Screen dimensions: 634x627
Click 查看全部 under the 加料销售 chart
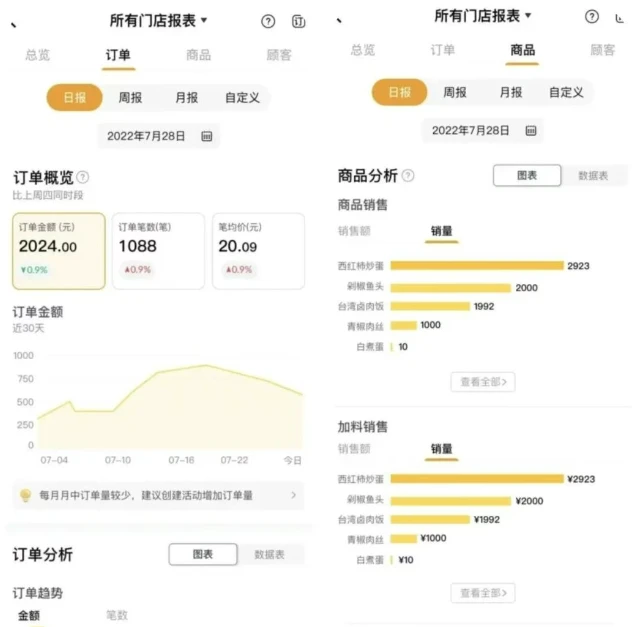(x=483, y=593)
